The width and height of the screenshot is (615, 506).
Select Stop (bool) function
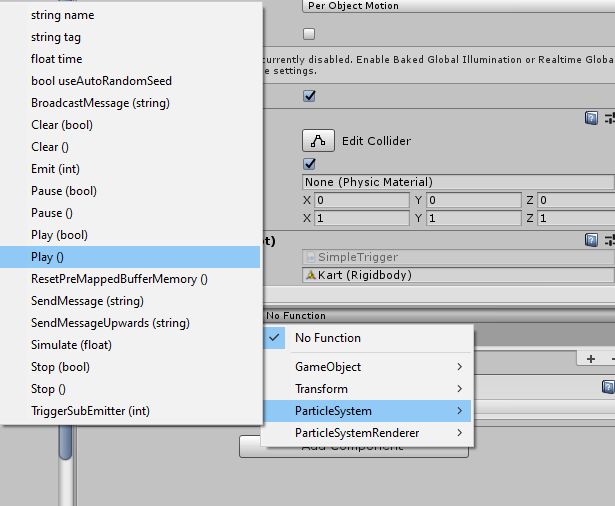pyautogui.click(x=130, y=367)
